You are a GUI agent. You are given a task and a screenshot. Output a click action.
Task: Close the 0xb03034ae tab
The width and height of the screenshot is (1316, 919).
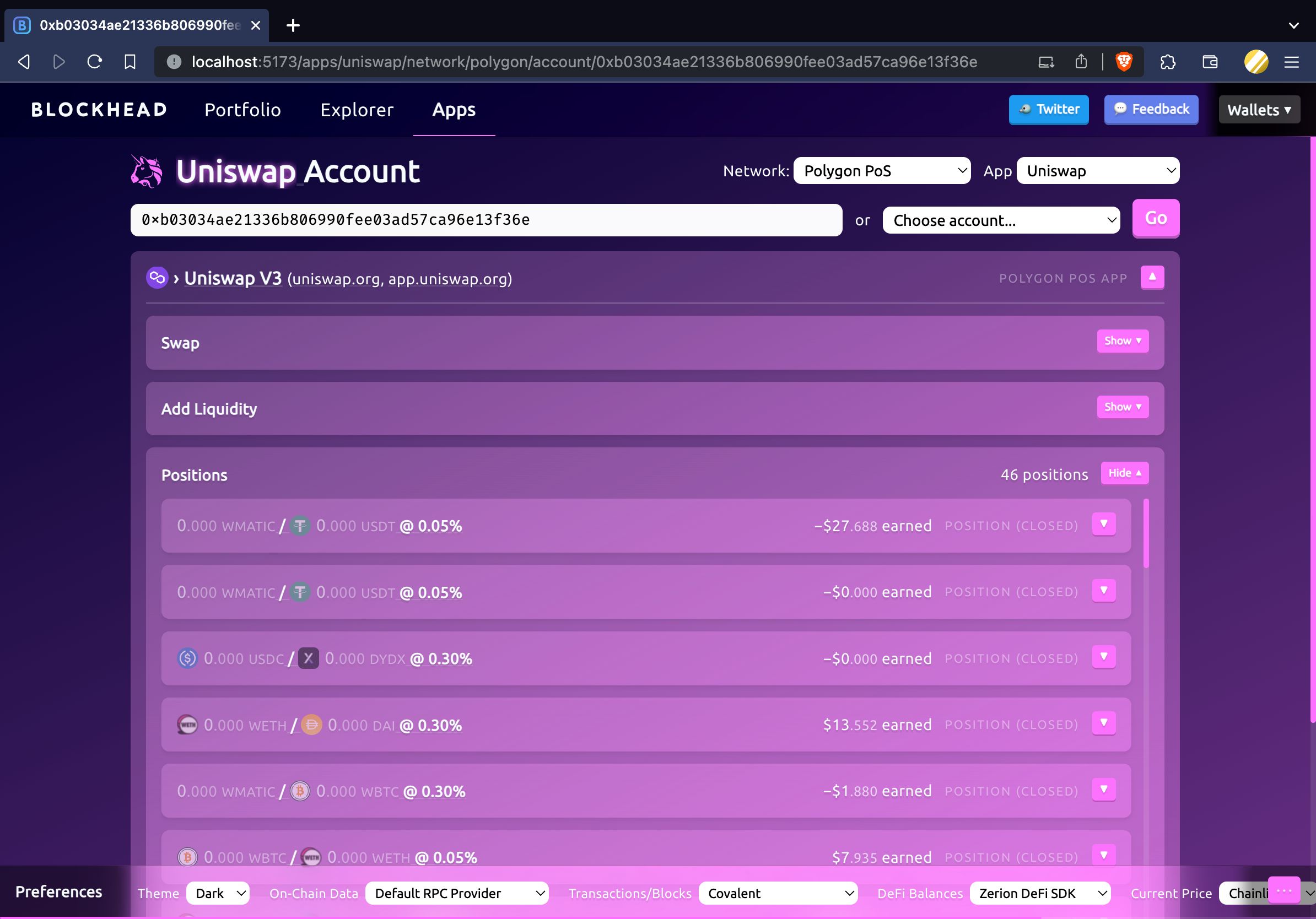pyautogui.click(x=256, y=25)
